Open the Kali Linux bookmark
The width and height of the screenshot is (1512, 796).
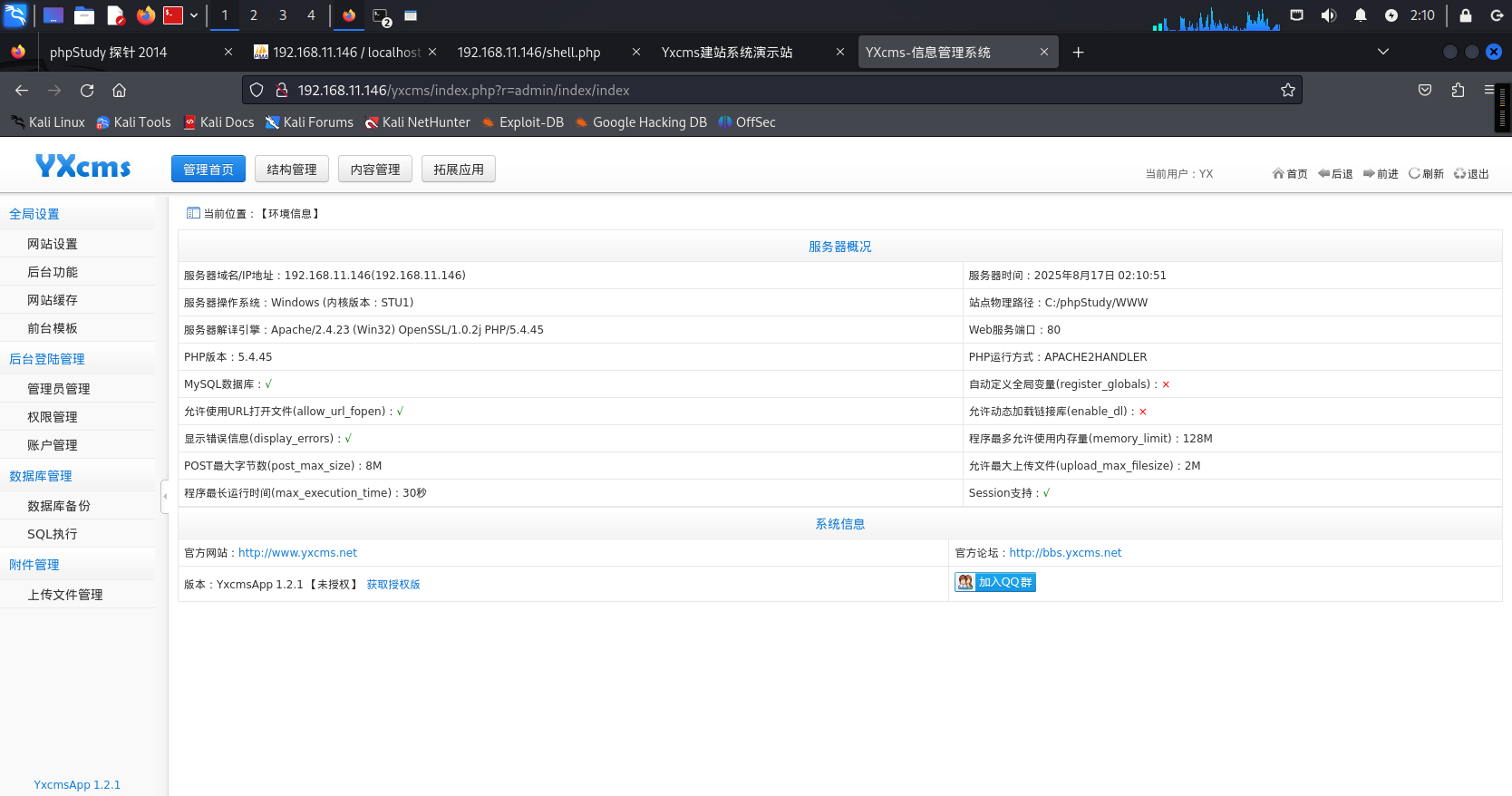click(x=47, y=122)
